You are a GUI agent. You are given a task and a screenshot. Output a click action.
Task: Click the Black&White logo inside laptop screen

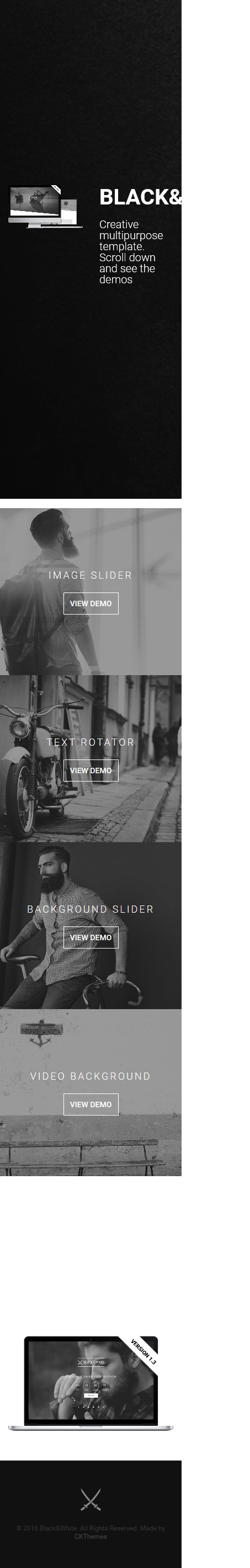point(91,1362)
